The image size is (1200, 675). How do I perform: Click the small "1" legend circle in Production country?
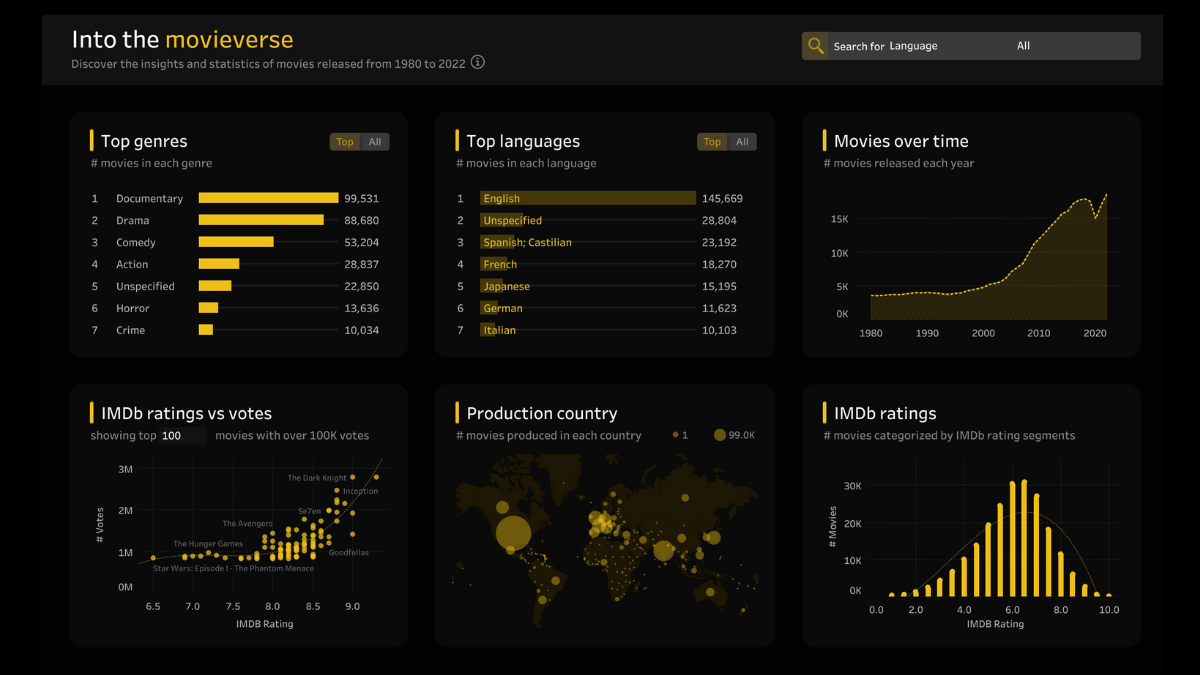pos(675,434)
